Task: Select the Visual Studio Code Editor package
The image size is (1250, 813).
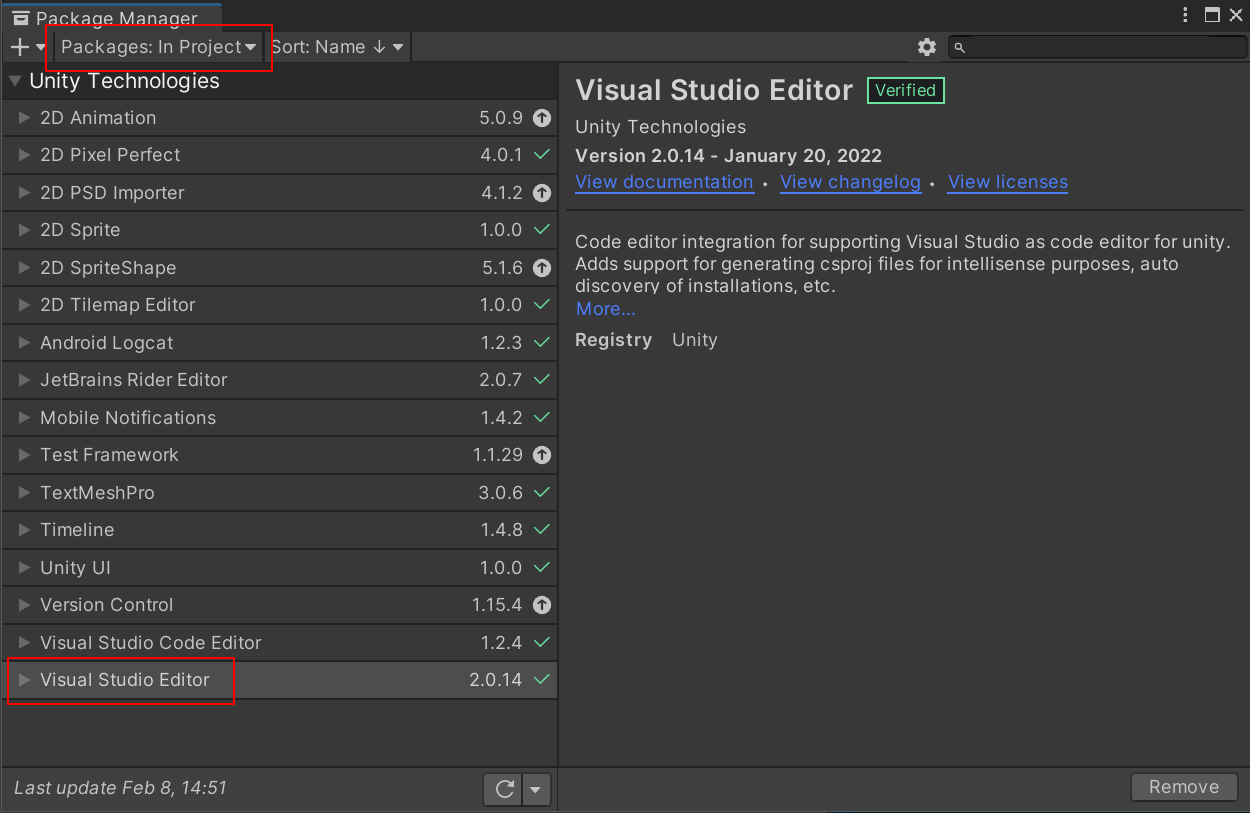Action: pos(279,643)
